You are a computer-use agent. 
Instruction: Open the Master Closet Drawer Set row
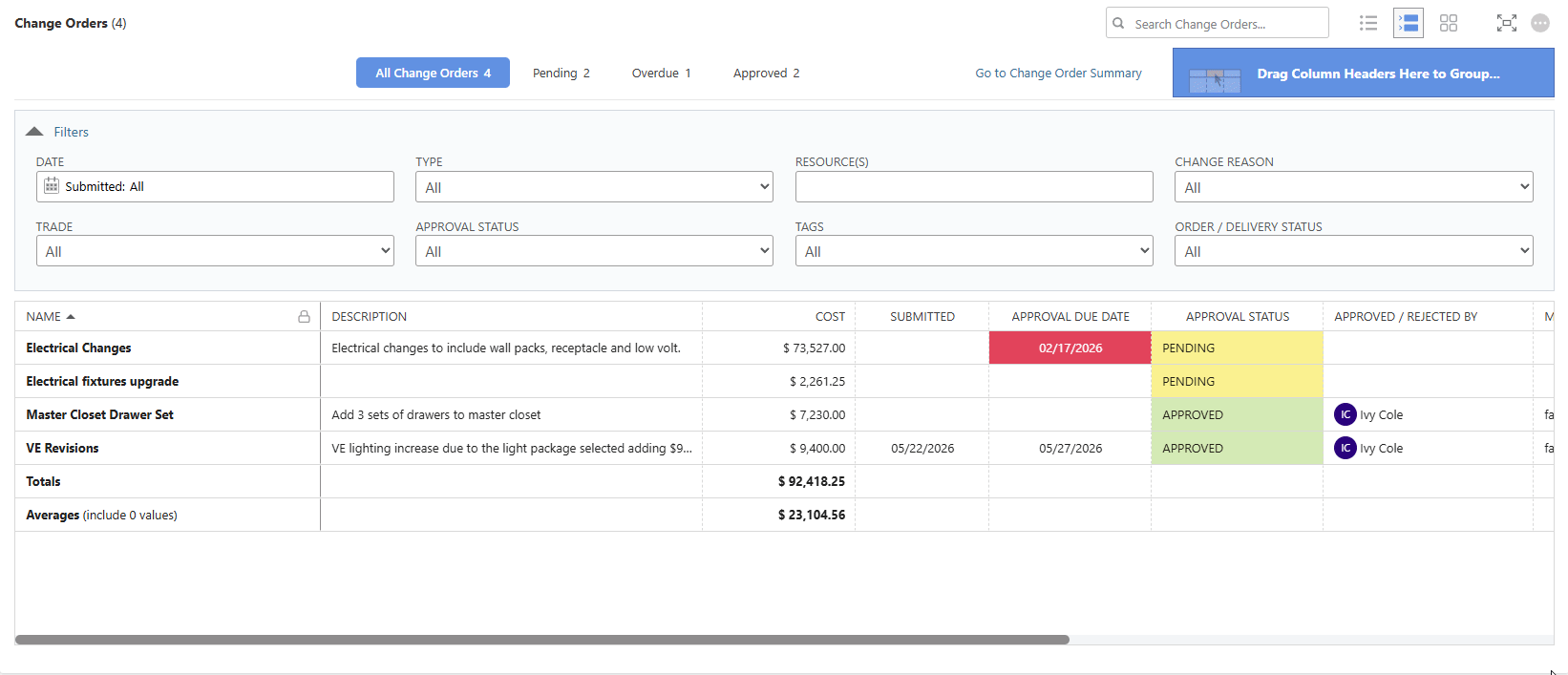click(x=99, y=414)
